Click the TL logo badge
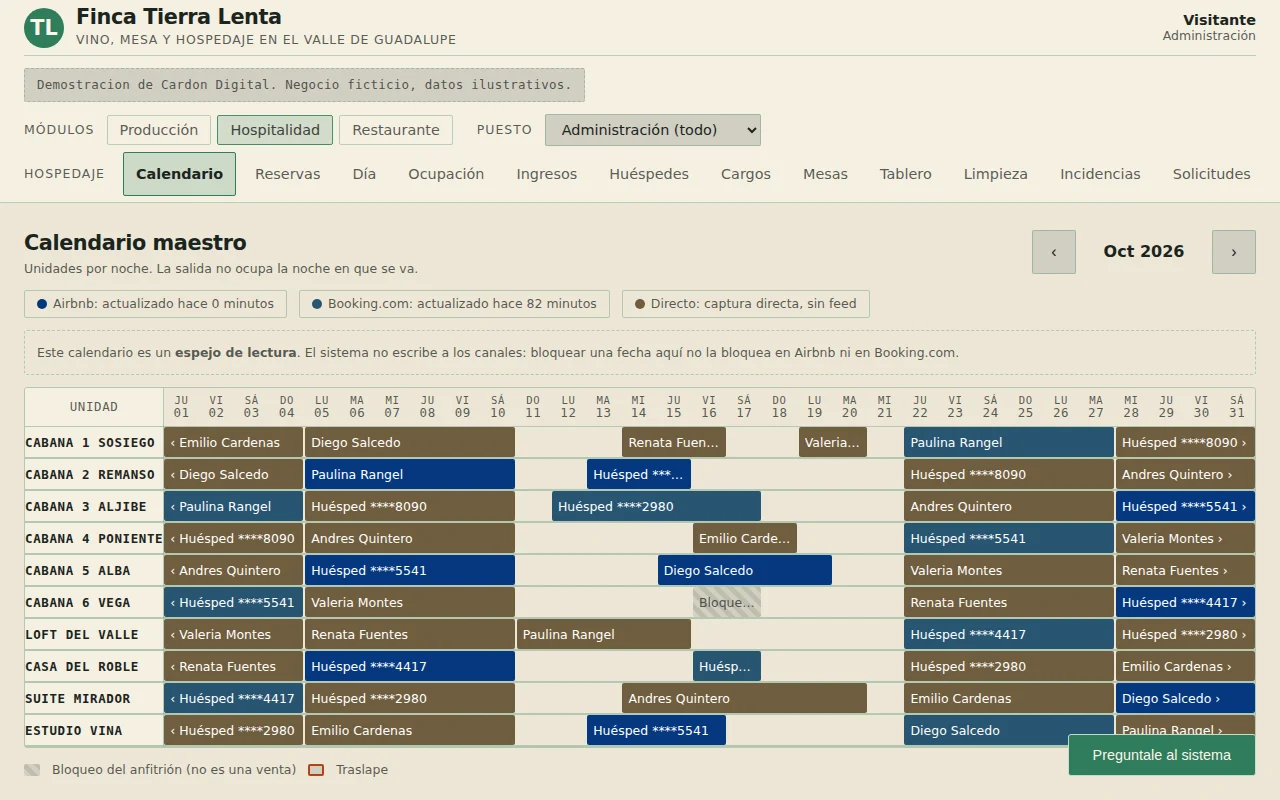This screenshot has height=800, width=1280. click(x=44, y=28)
